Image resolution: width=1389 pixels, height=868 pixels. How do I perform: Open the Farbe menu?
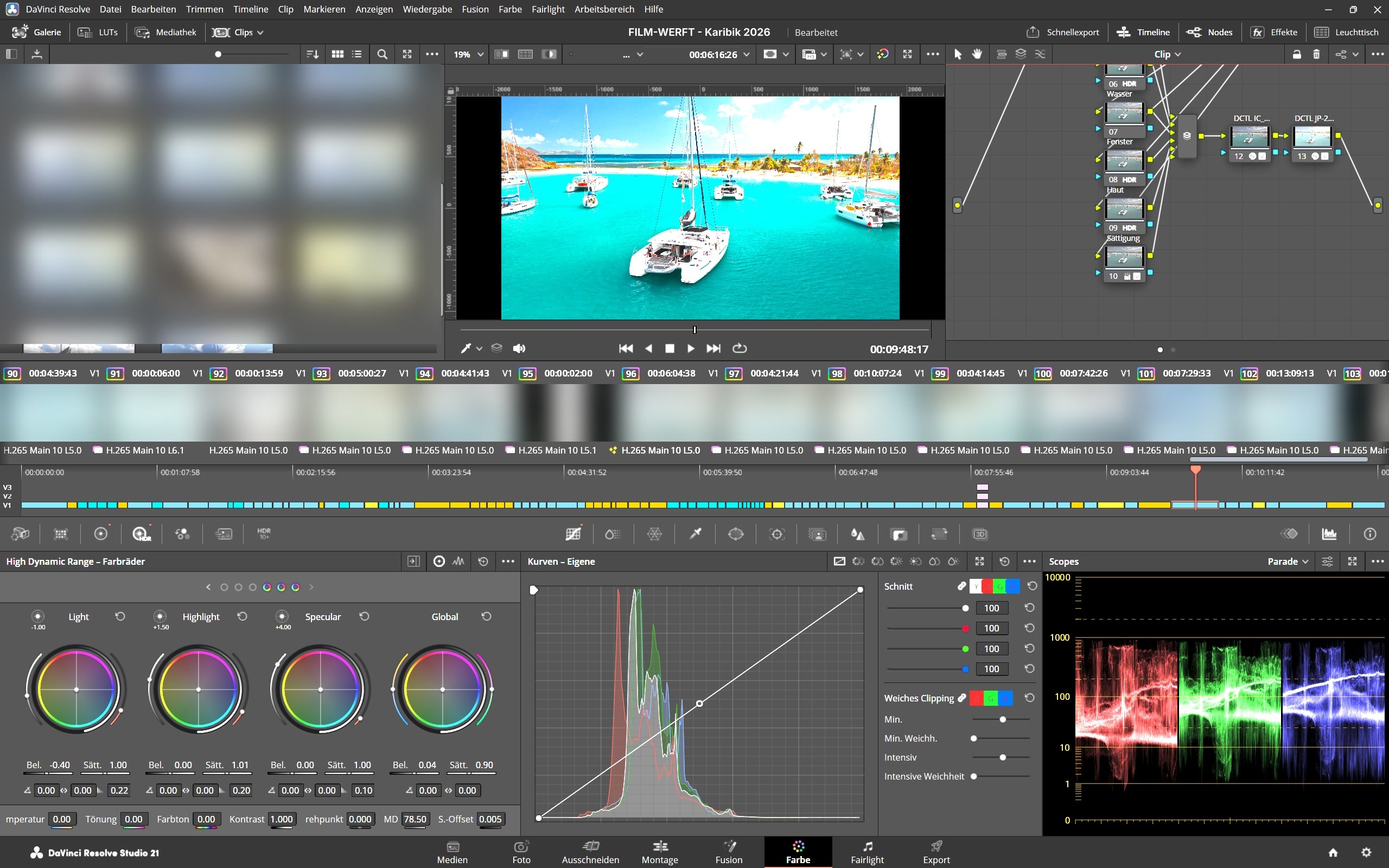click(x=509, y=9)
